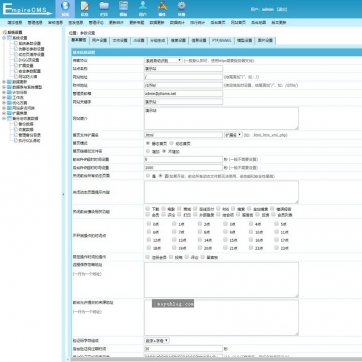Click the 版本更新 link in toolbar

(278, 23)
